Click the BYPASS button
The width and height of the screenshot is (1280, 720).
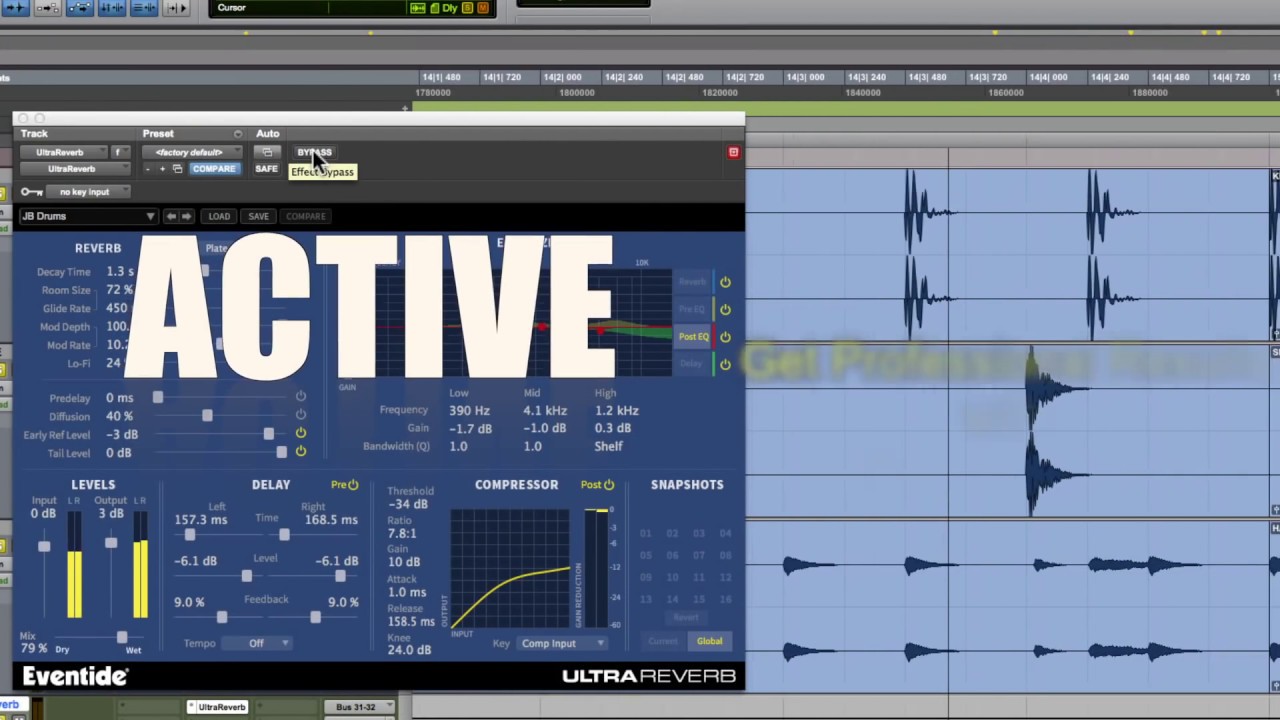(x=314, y=152)
